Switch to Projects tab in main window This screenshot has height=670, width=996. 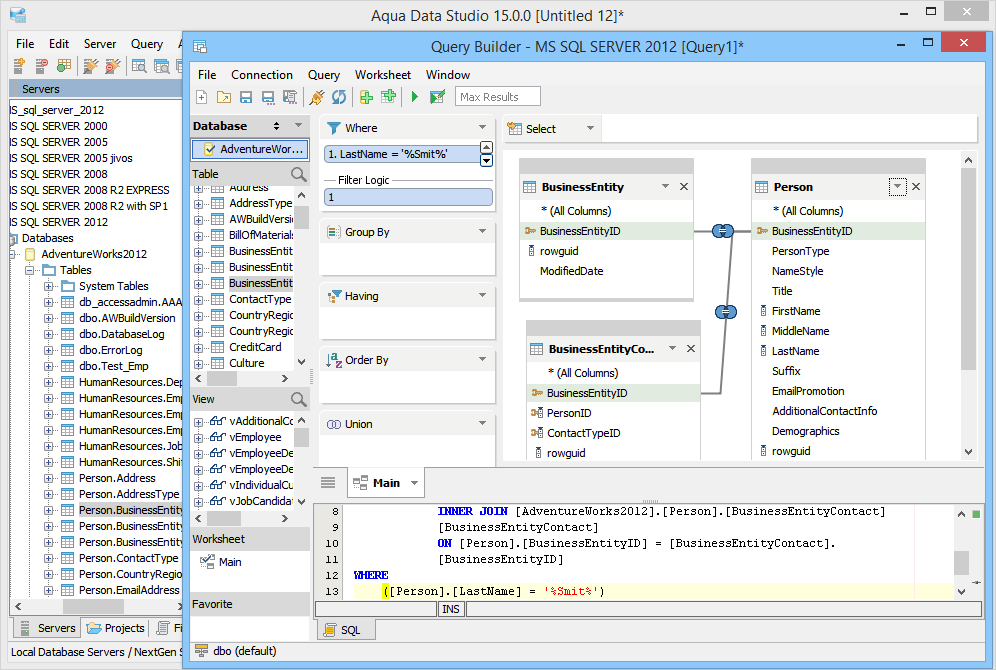(x=116, y=628)
